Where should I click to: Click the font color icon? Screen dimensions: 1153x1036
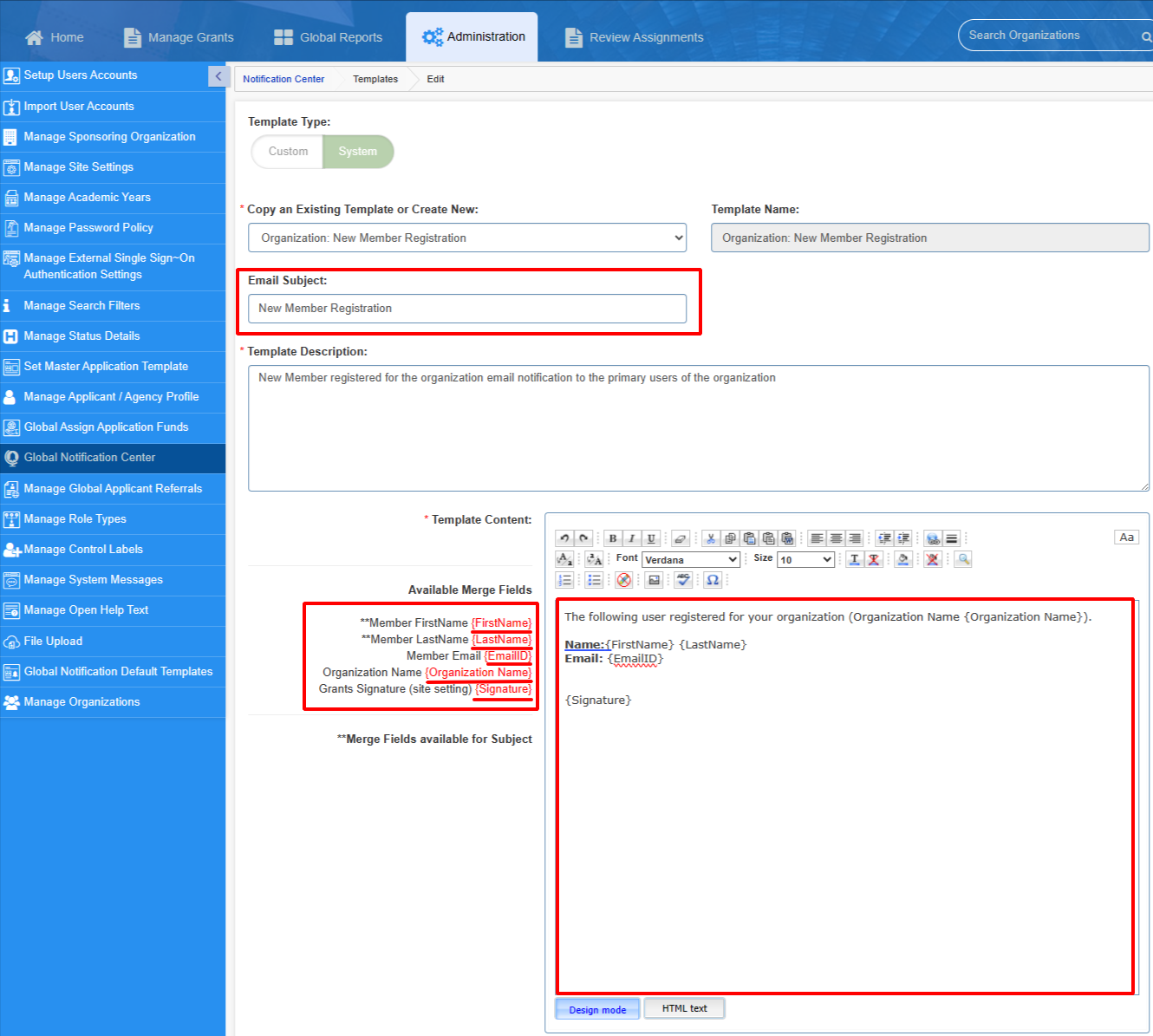click(x=855, y=559)
